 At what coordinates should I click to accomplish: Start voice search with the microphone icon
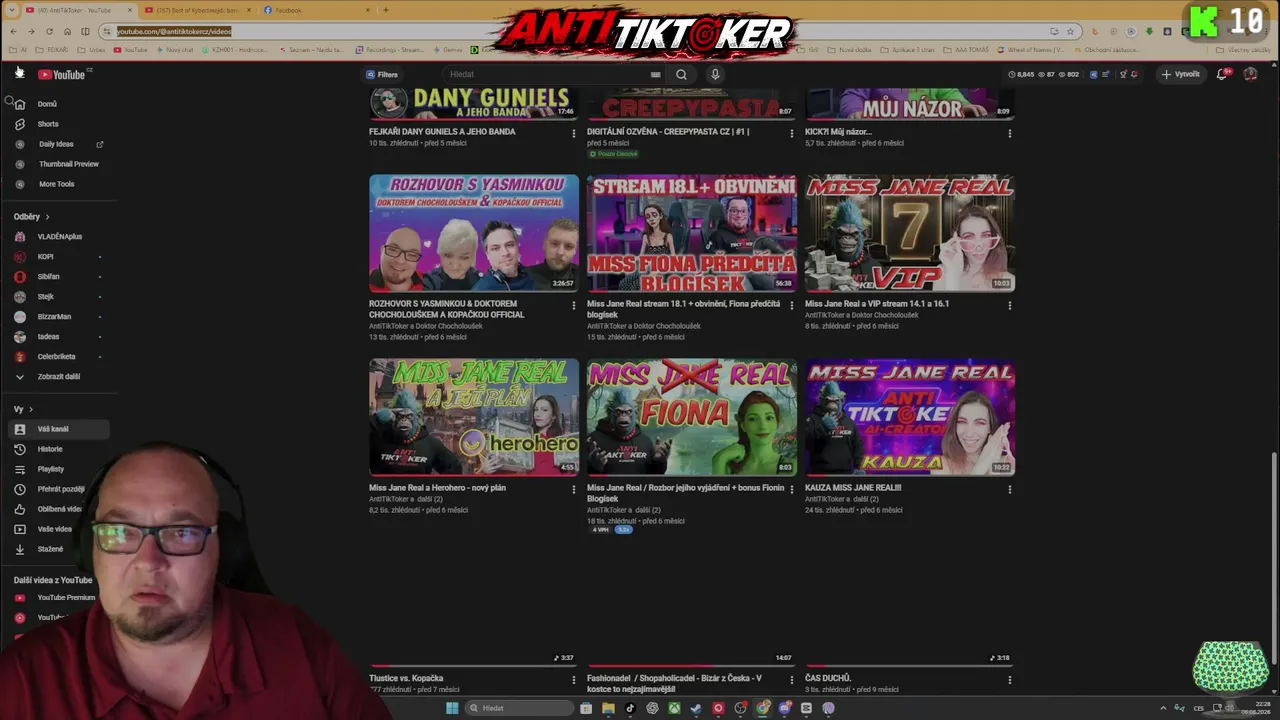click(x=715, y=74)
